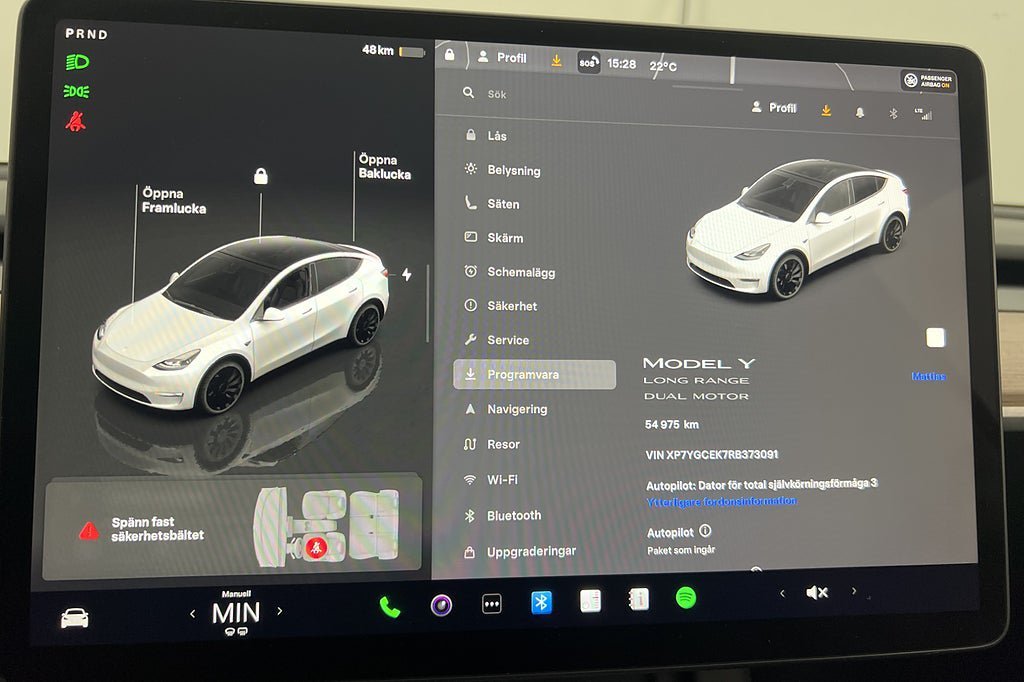Open the charge port lightning icon
1024x682 pixels.
click(x=406, y=274)
